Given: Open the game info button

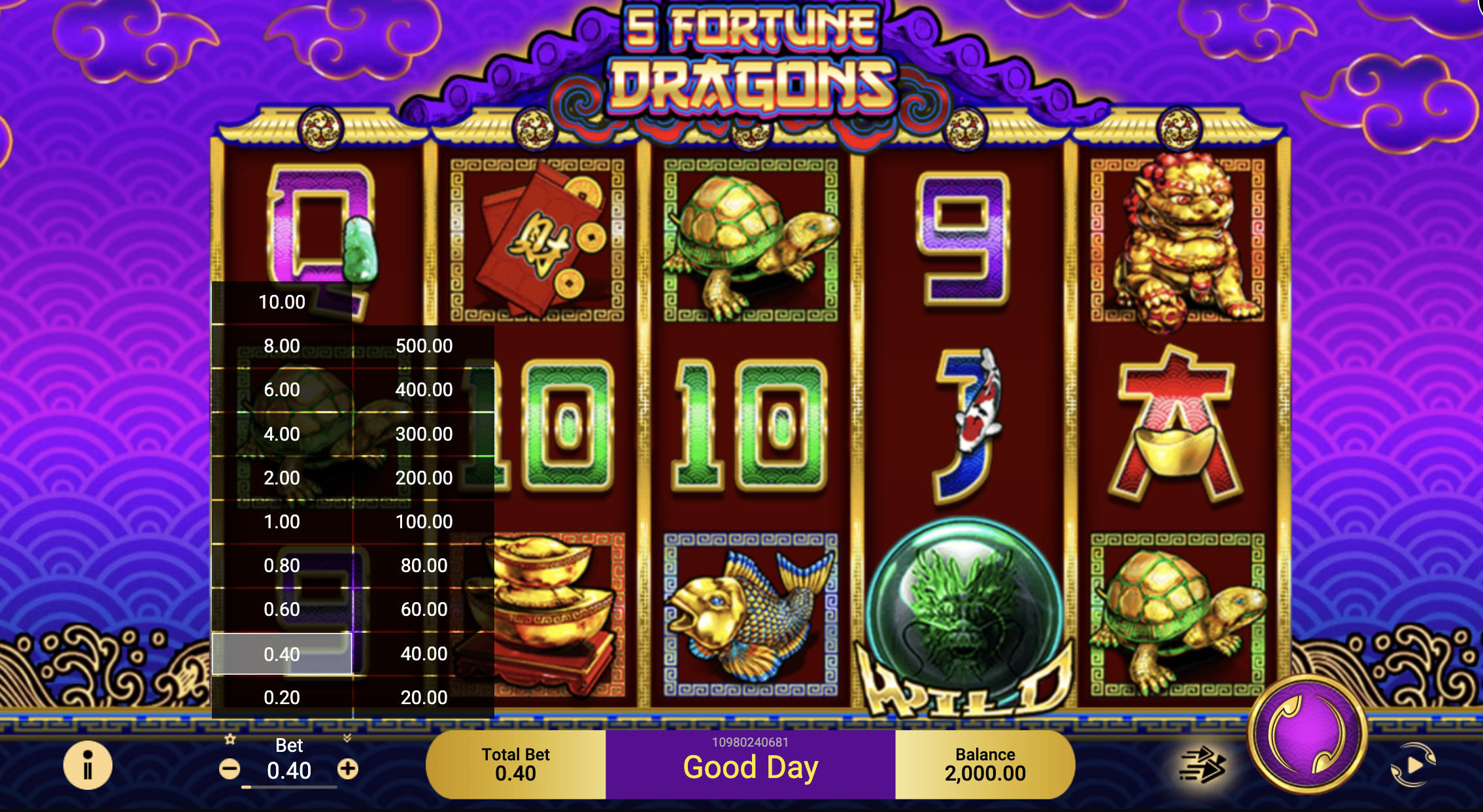Looking at the screenshot, I should pyautogui.click(x=88, y=765).
